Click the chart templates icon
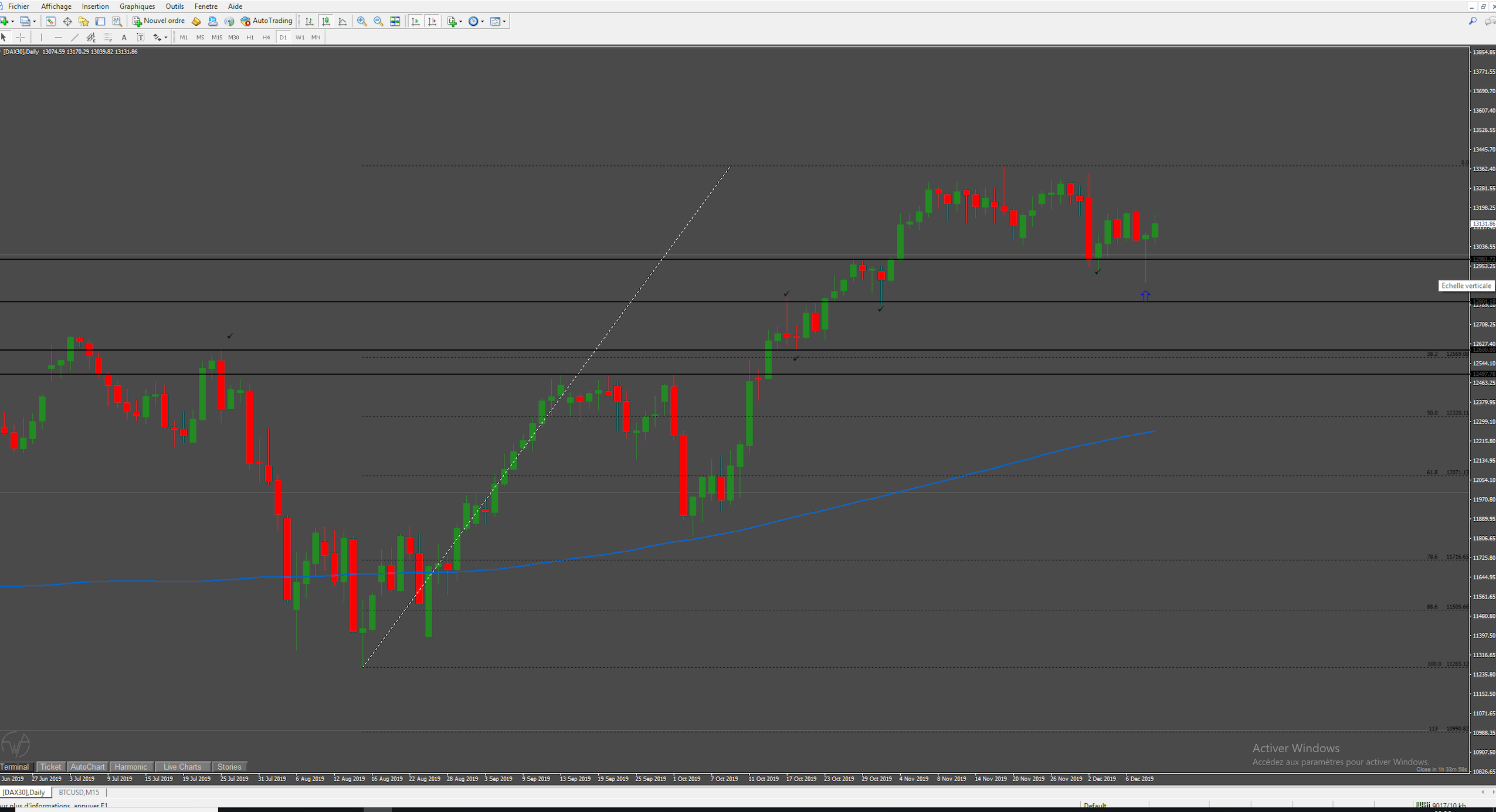 coord(495,21)
